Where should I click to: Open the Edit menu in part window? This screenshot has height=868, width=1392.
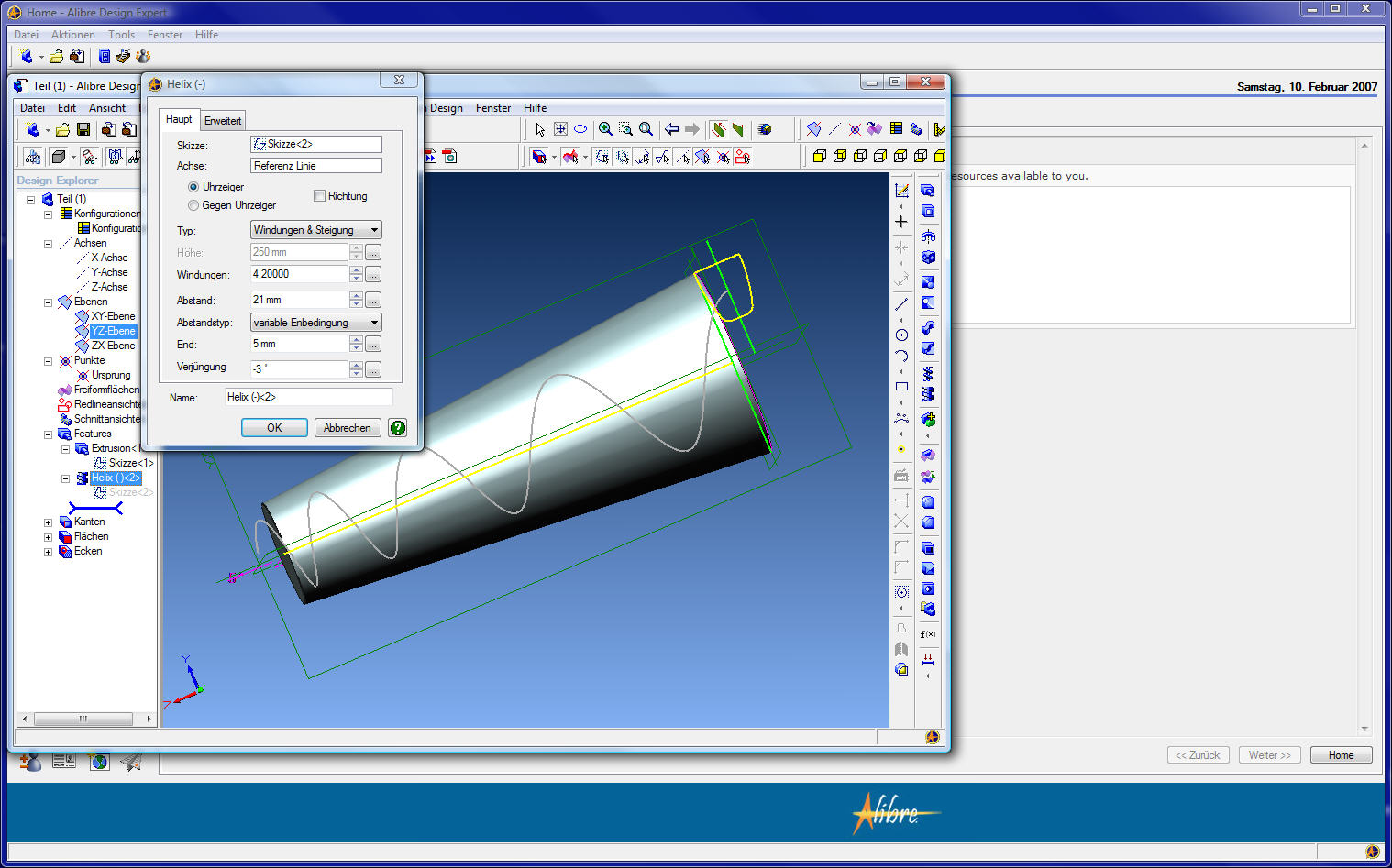tap(67, 108)
